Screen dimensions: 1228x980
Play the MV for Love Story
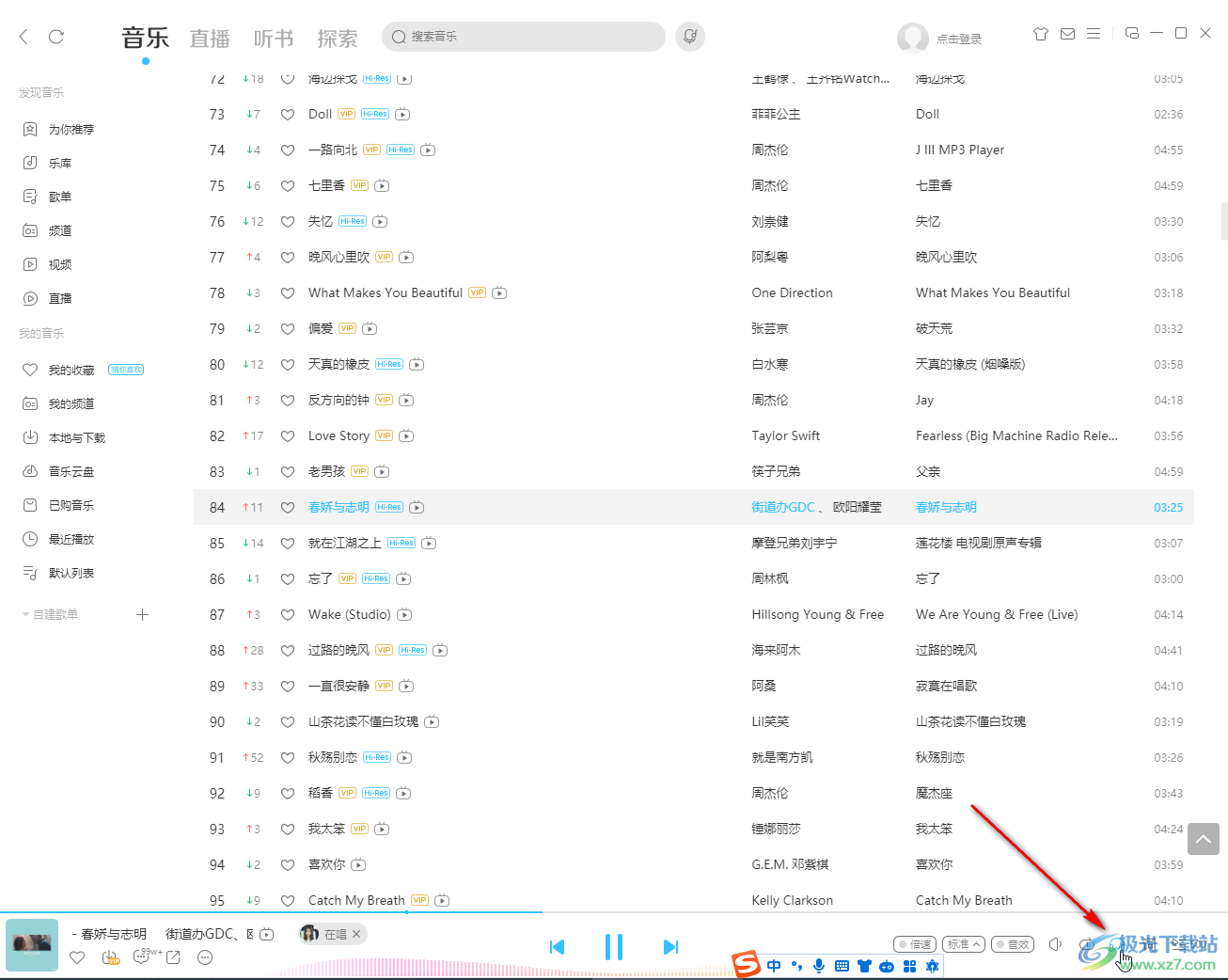click(x=406, y=435)
